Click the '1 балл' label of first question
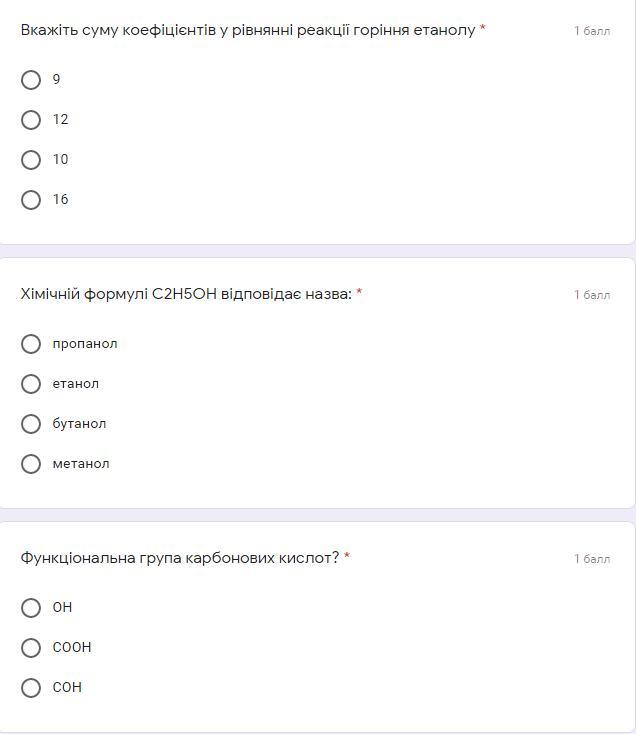 point(592,31)
